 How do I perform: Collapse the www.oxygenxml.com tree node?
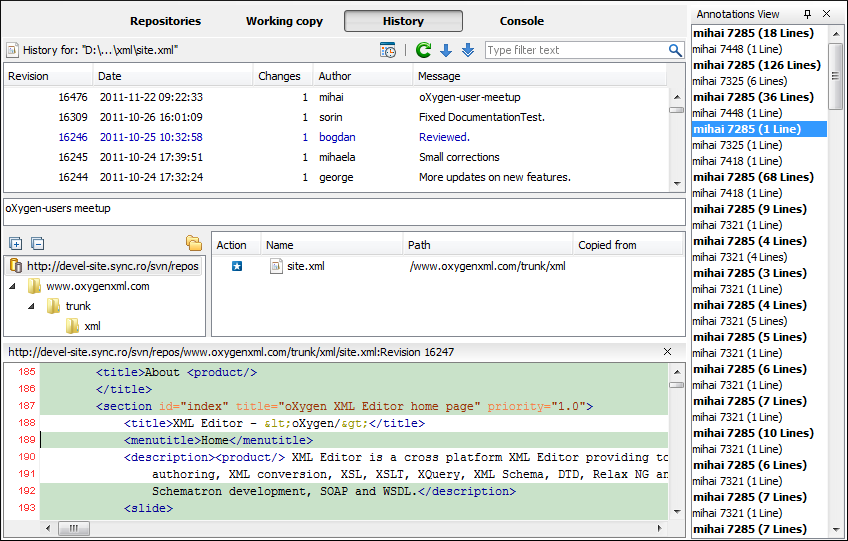coord(14,286)
